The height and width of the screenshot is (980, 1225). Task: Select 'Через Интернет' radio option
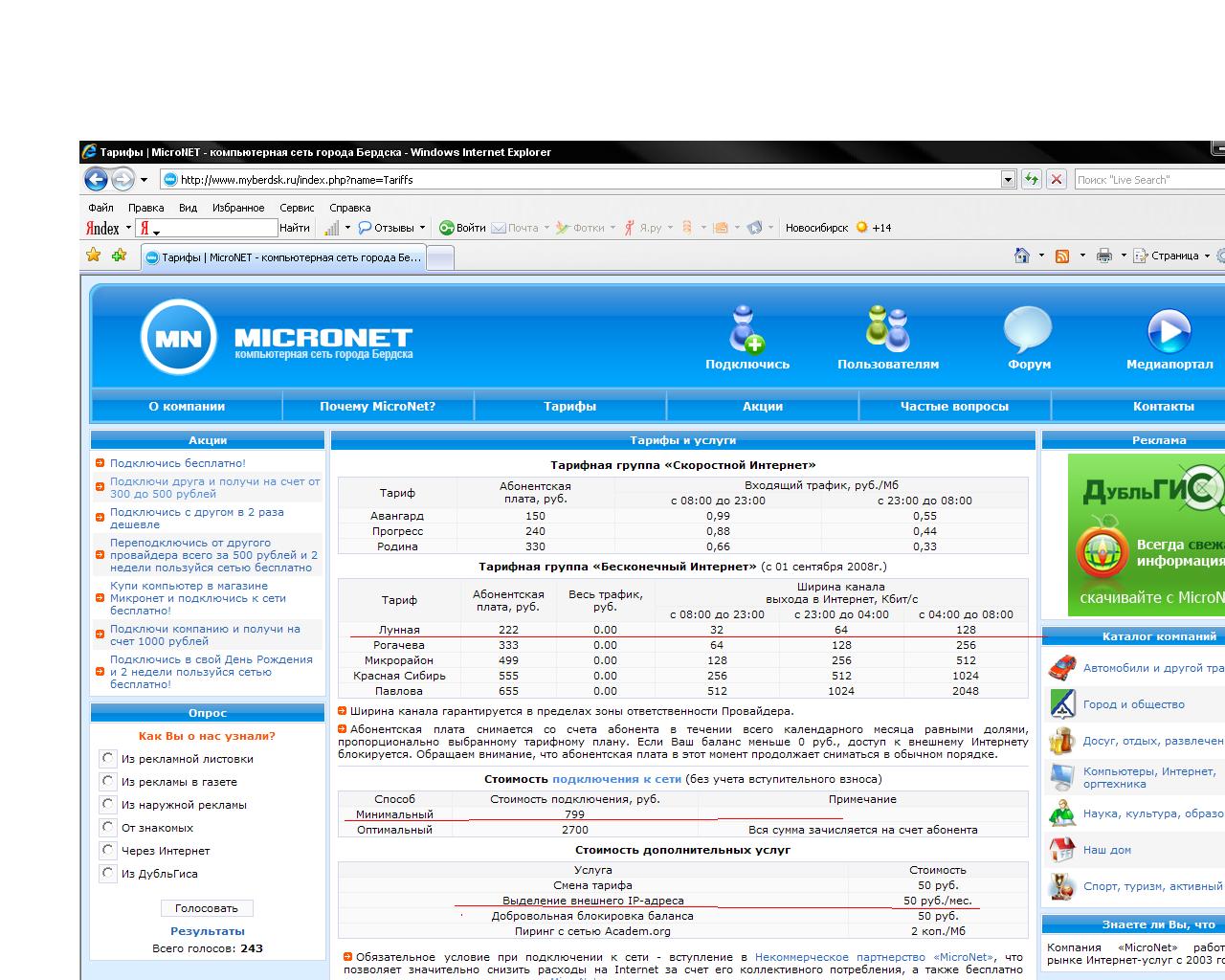107,850
